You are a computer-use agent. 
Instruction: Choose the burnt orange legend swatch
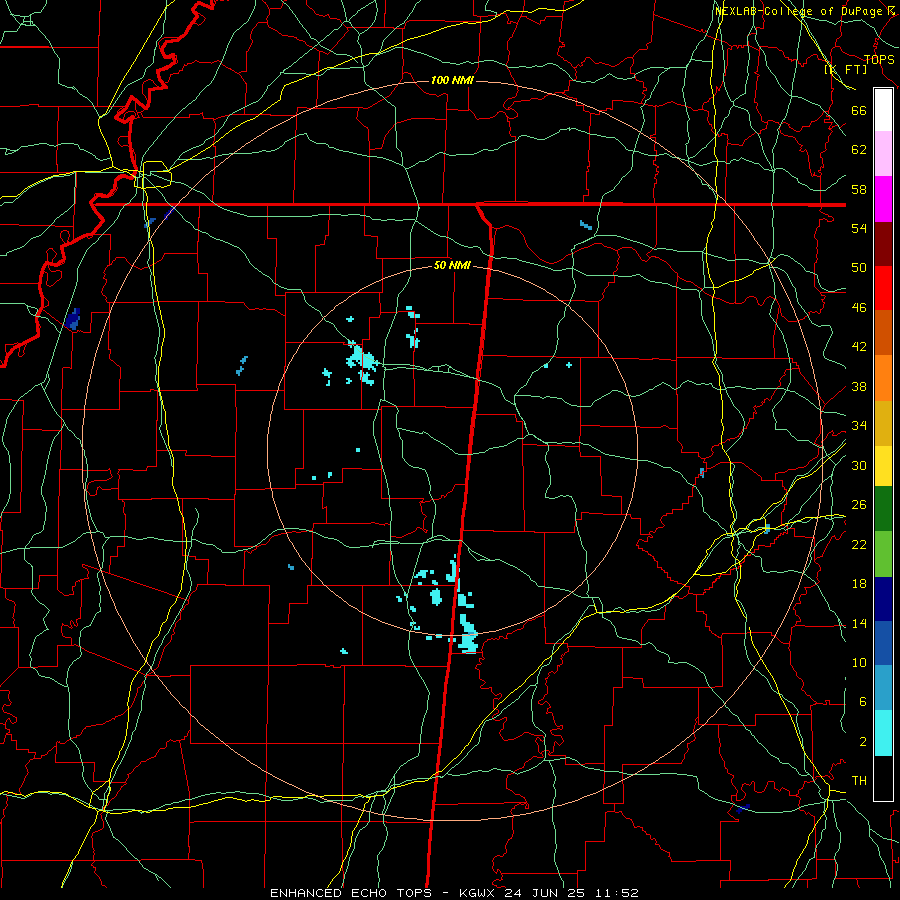(883, 333)
